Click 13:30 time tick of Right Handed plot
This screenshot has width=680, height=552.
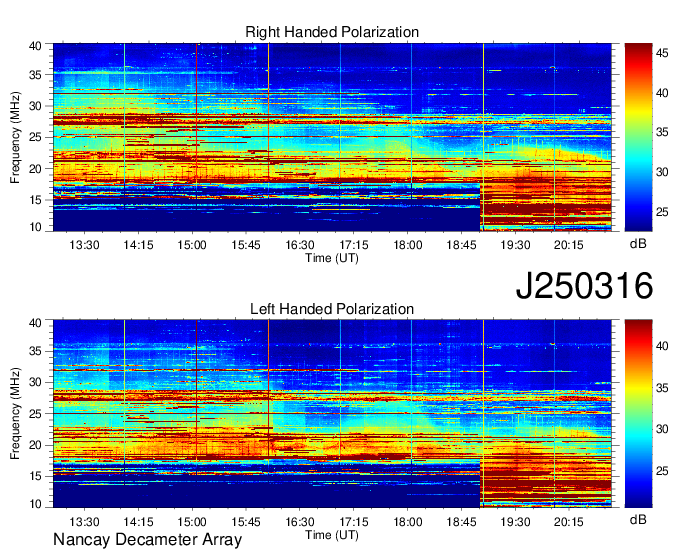pyautogui.click(x=84, y=245)
